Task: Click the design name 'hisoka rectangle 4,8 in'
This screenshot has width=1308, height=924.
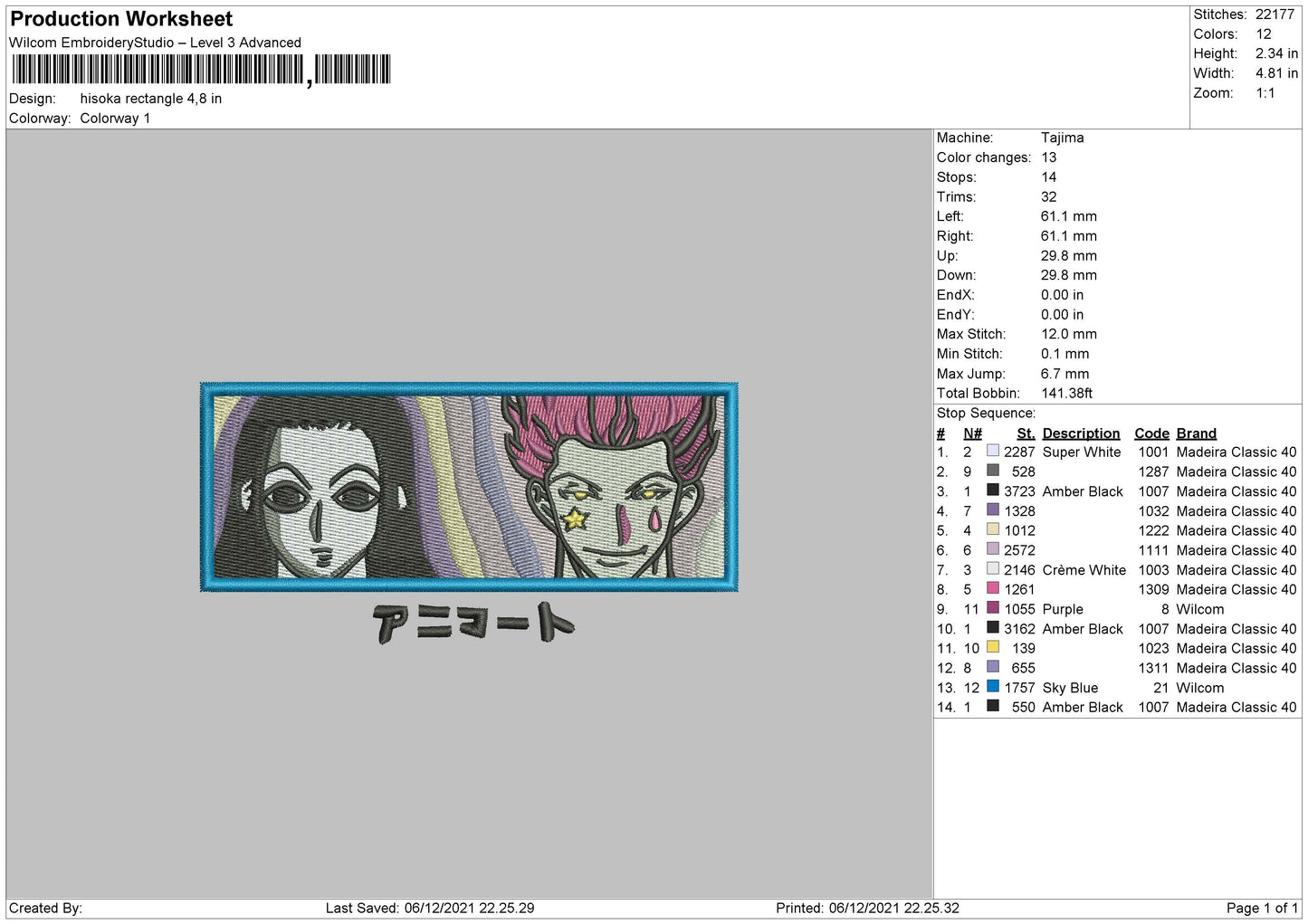Action: 151,99
